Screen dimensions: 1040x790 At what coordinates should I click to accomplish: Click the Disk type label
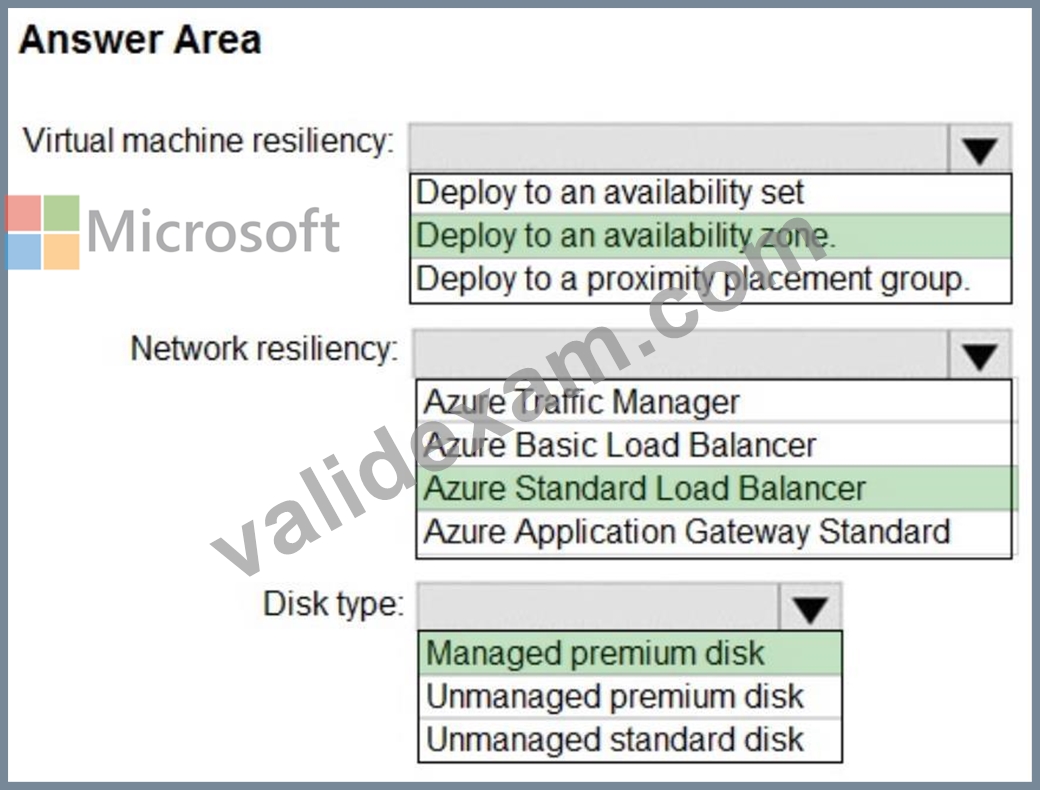[x=333, y=604]
